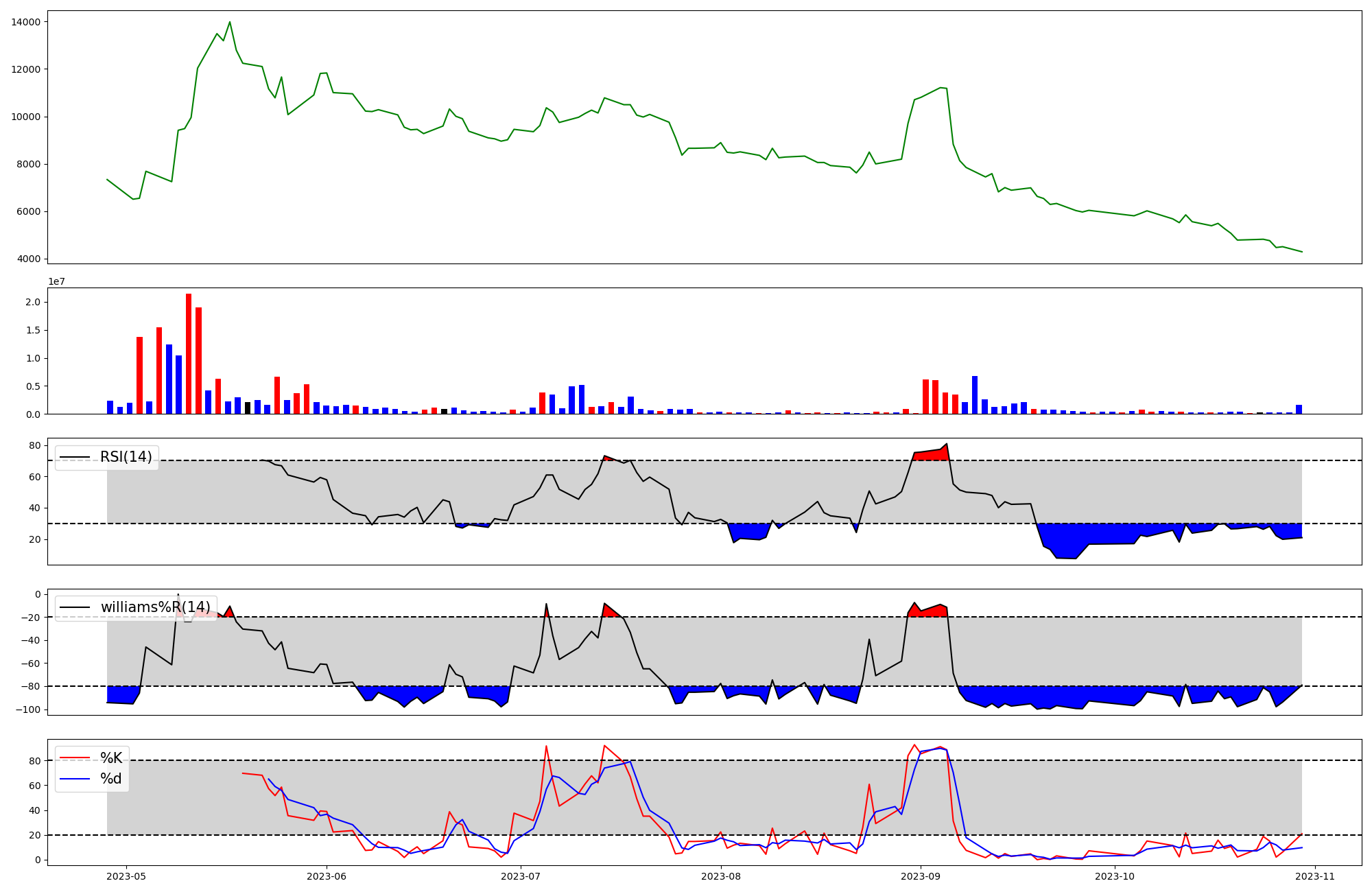The width and height of the screenshot is (1372, 892).
Task: Click the red overbought RSI area in September
Action: pyautogui.click(x=932, y=455)
